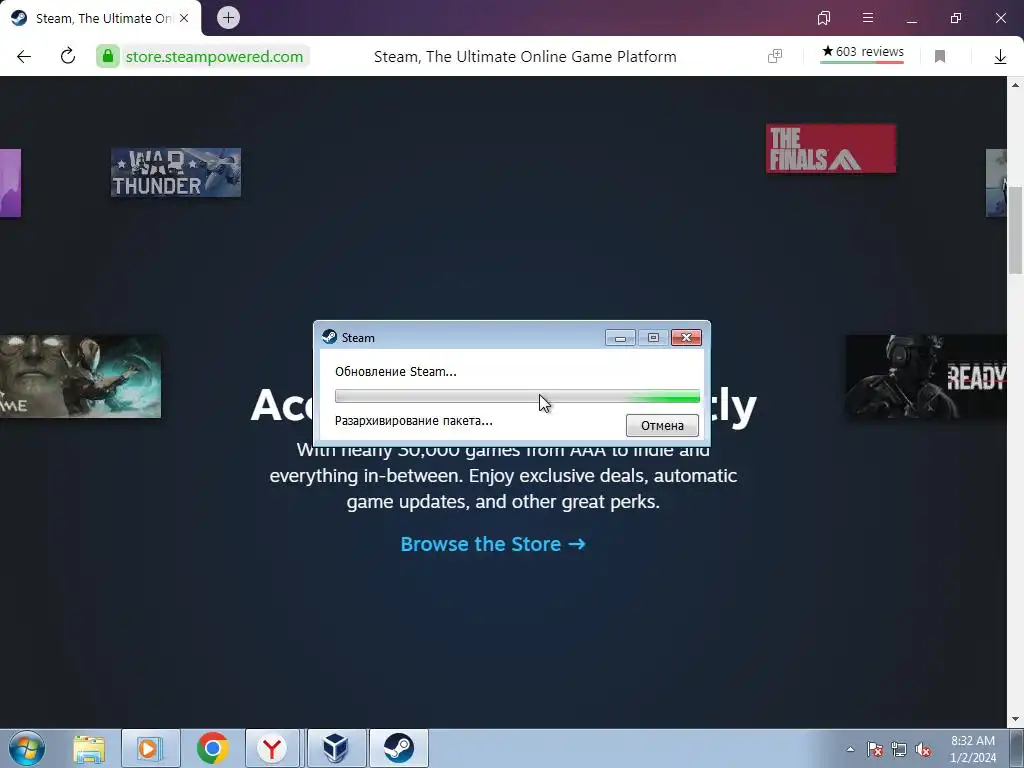Open the Warframe game thumbnail on the left

[x=80, y=376]
